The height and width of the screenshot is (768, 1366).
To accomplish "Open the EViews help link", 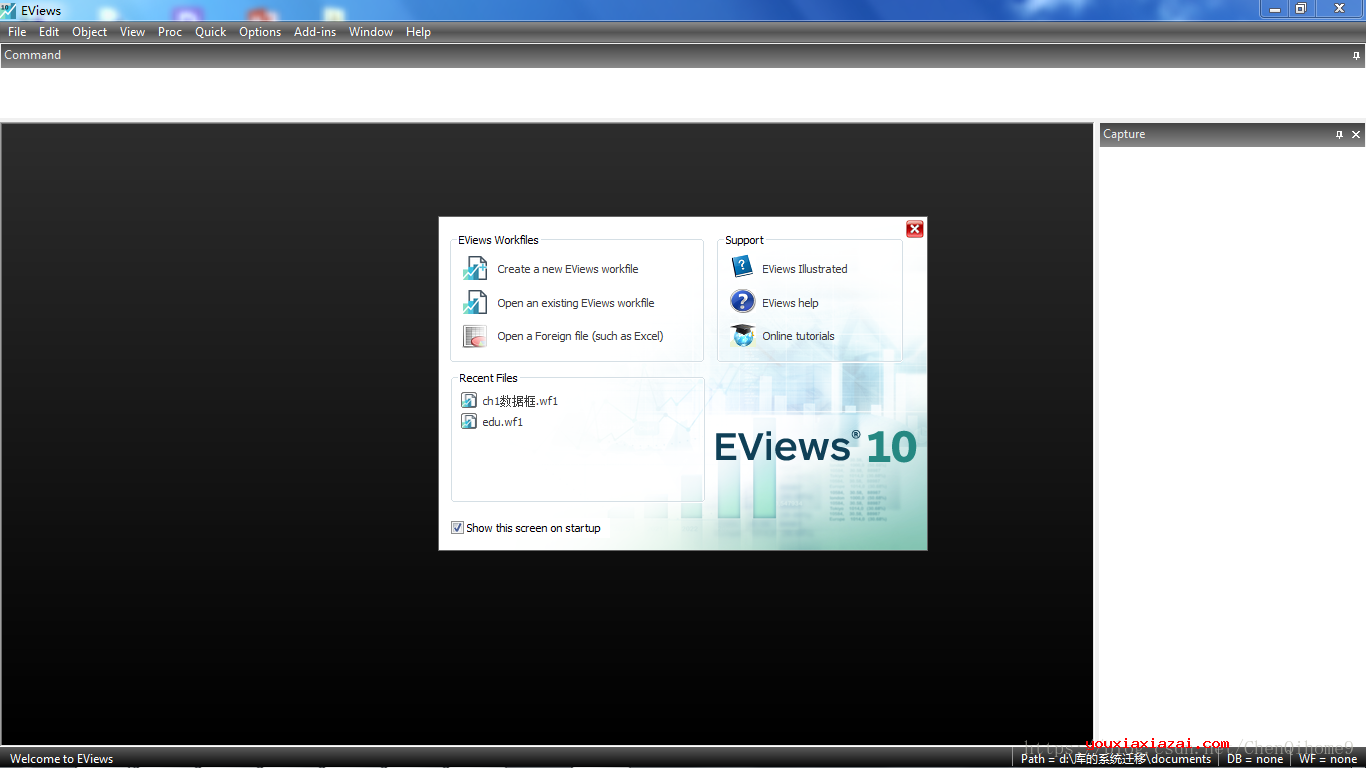I will pyautogui.click(x=790, y=303).
